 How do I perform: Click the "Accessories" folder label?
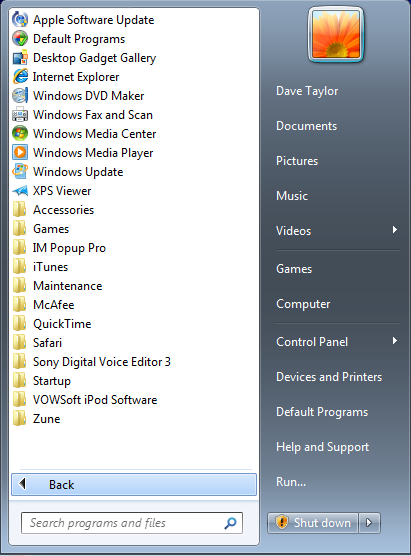point(63,210)
